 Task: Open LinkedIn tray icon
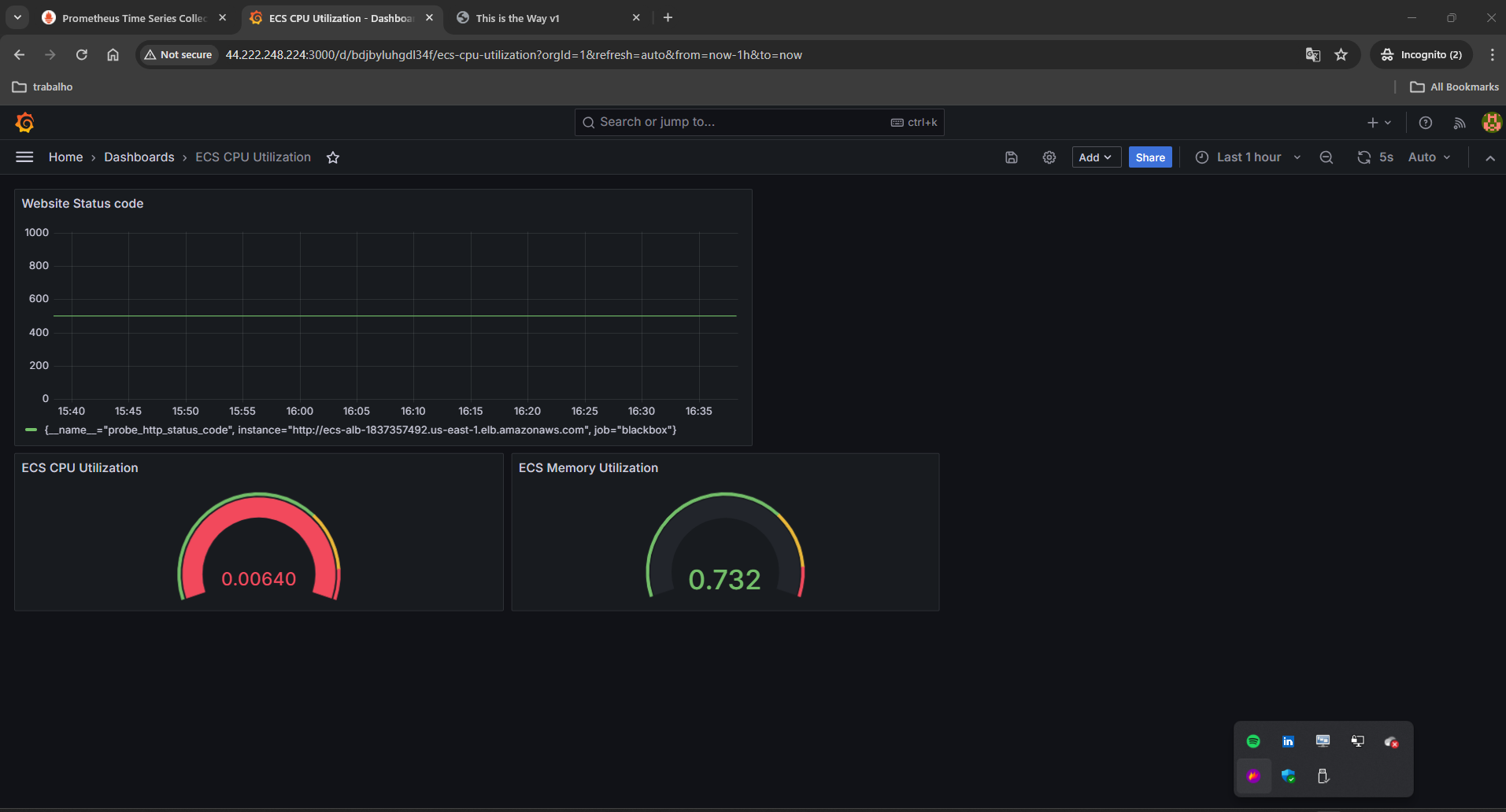point(1288,741)
